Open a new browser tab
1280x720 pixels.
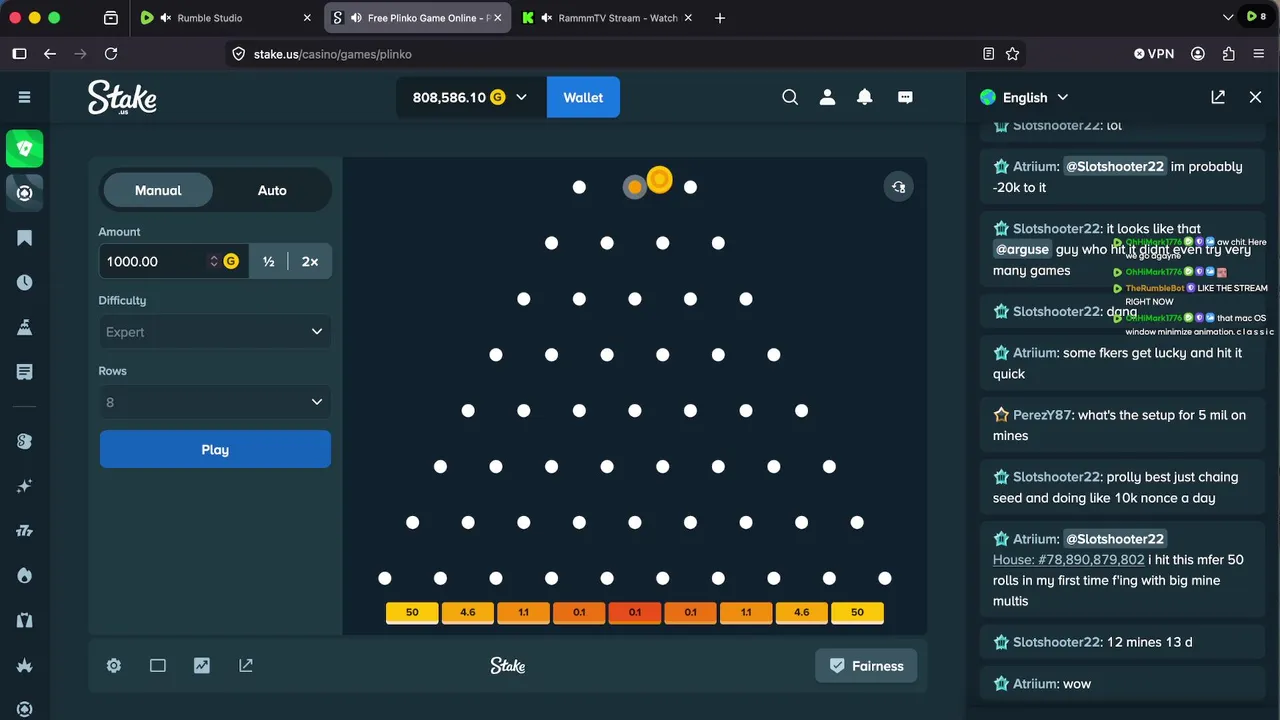pos(720,18)
